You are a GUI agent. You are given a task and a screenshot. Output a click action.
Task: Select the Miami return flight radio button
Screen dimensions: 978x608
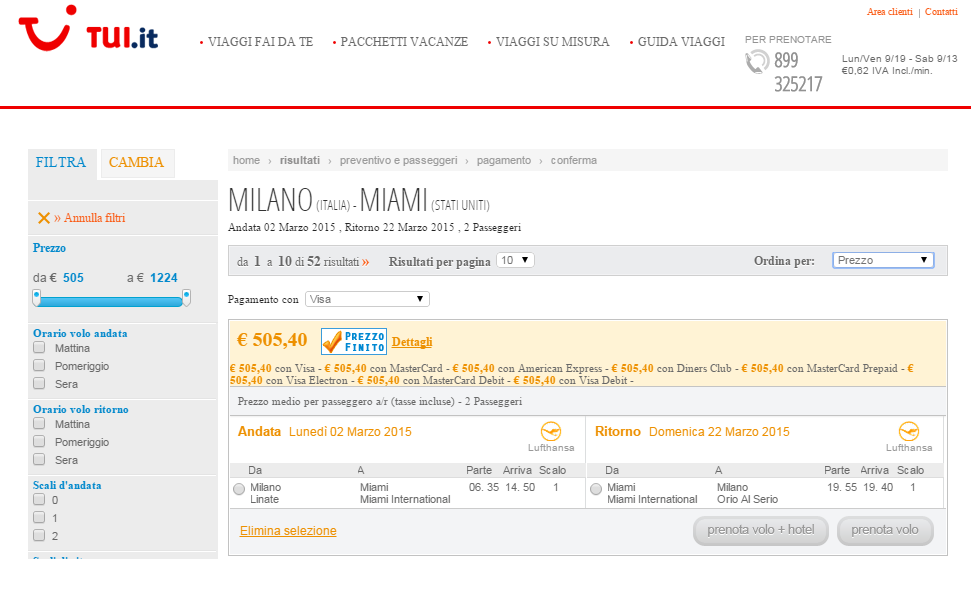click(x=596, y=489)
